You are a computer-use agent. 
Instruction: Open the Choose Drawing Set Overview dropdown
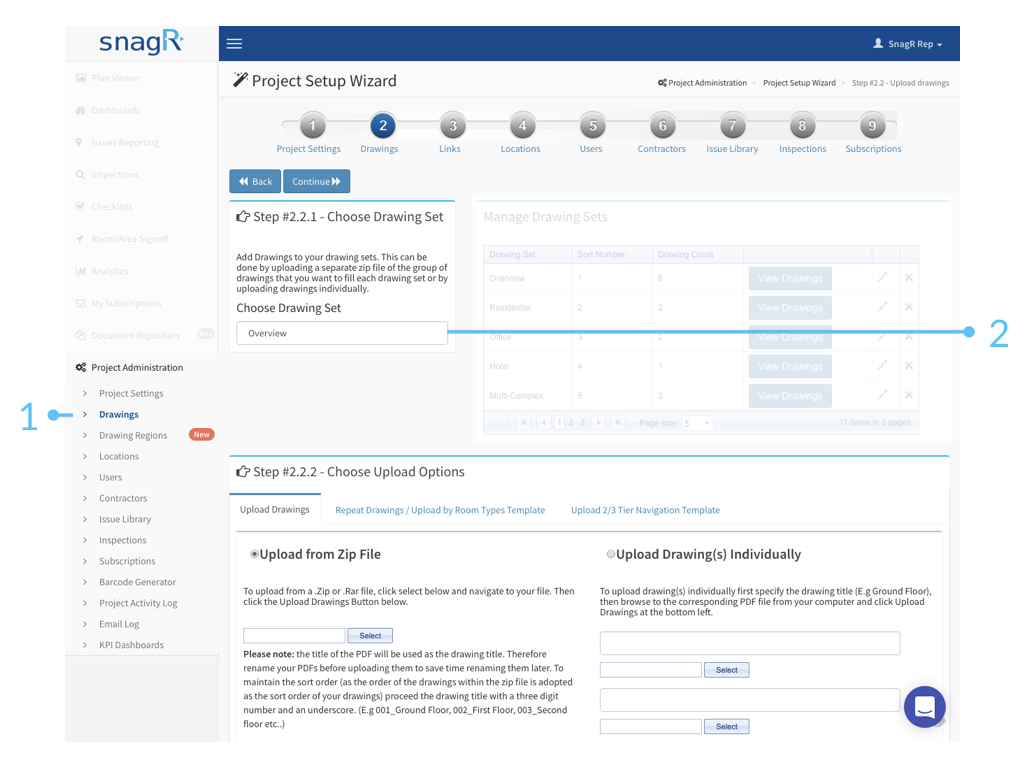click(x=342, y=333)
